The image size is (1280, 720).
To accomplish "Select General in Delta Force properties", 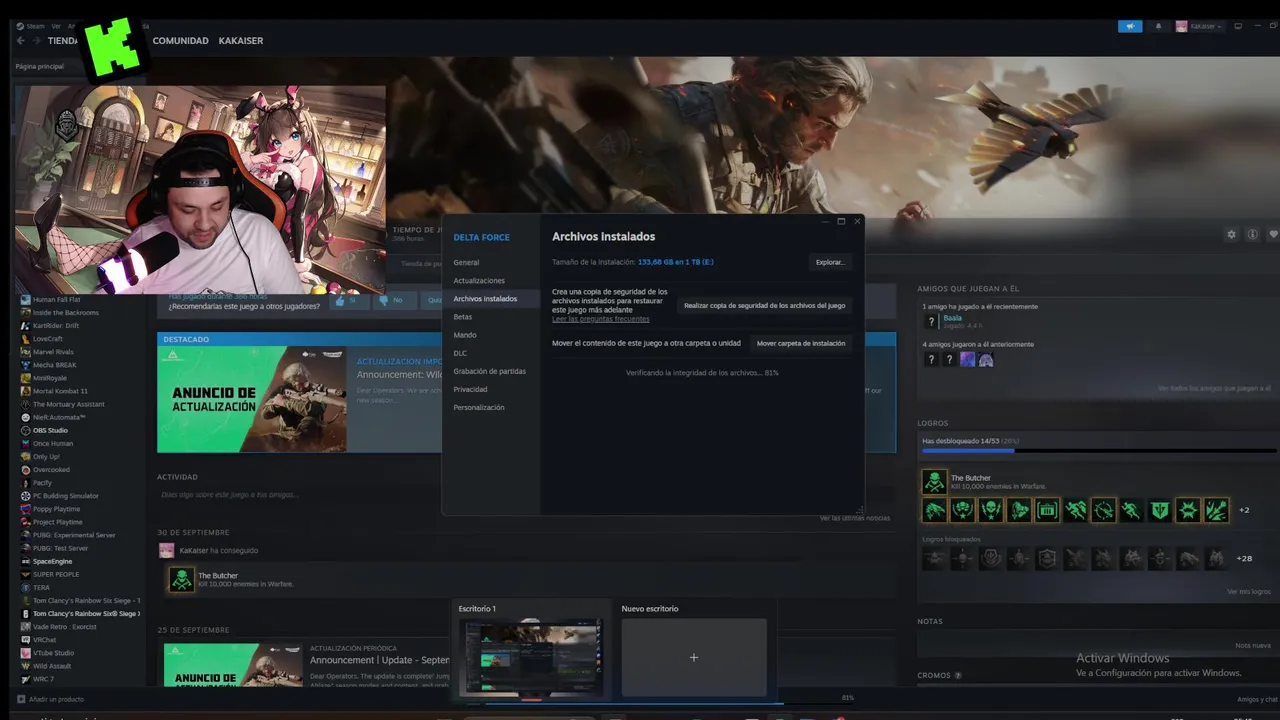I will click(466, 262).
